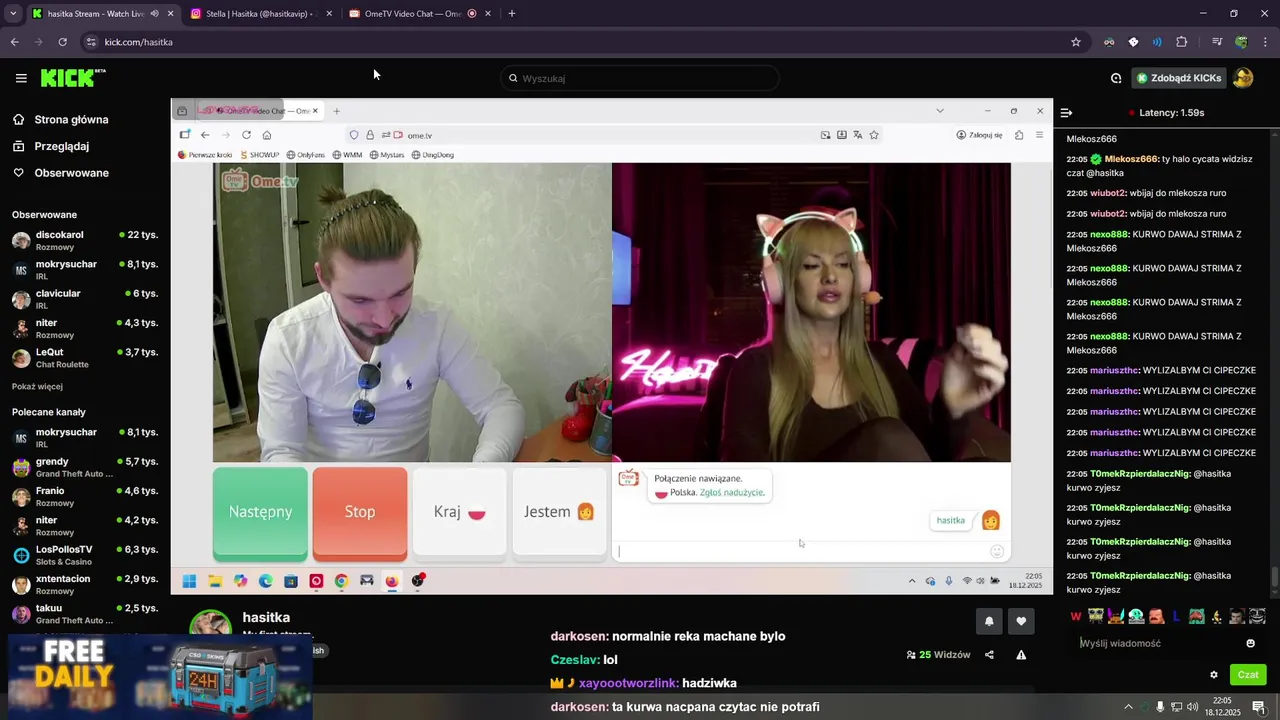This screenshot has width=1280, height=720.
Task: Click Następny button in streamed Ome.tv
Action: (x=260, y=512)
